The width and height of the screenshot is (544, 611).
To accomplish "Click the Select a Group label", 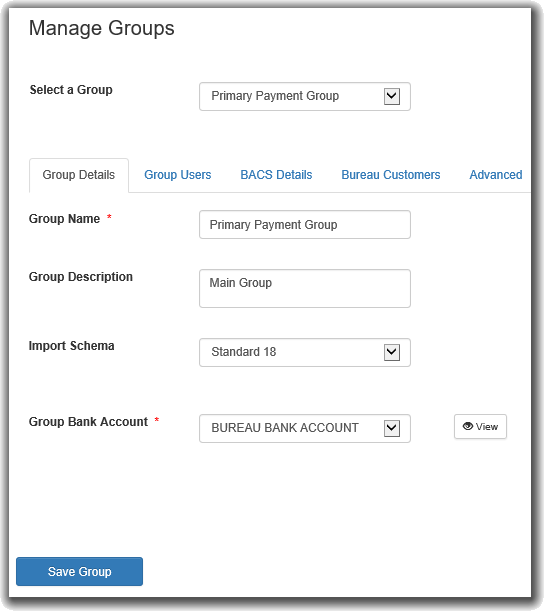I will click(x=71, y=90).
